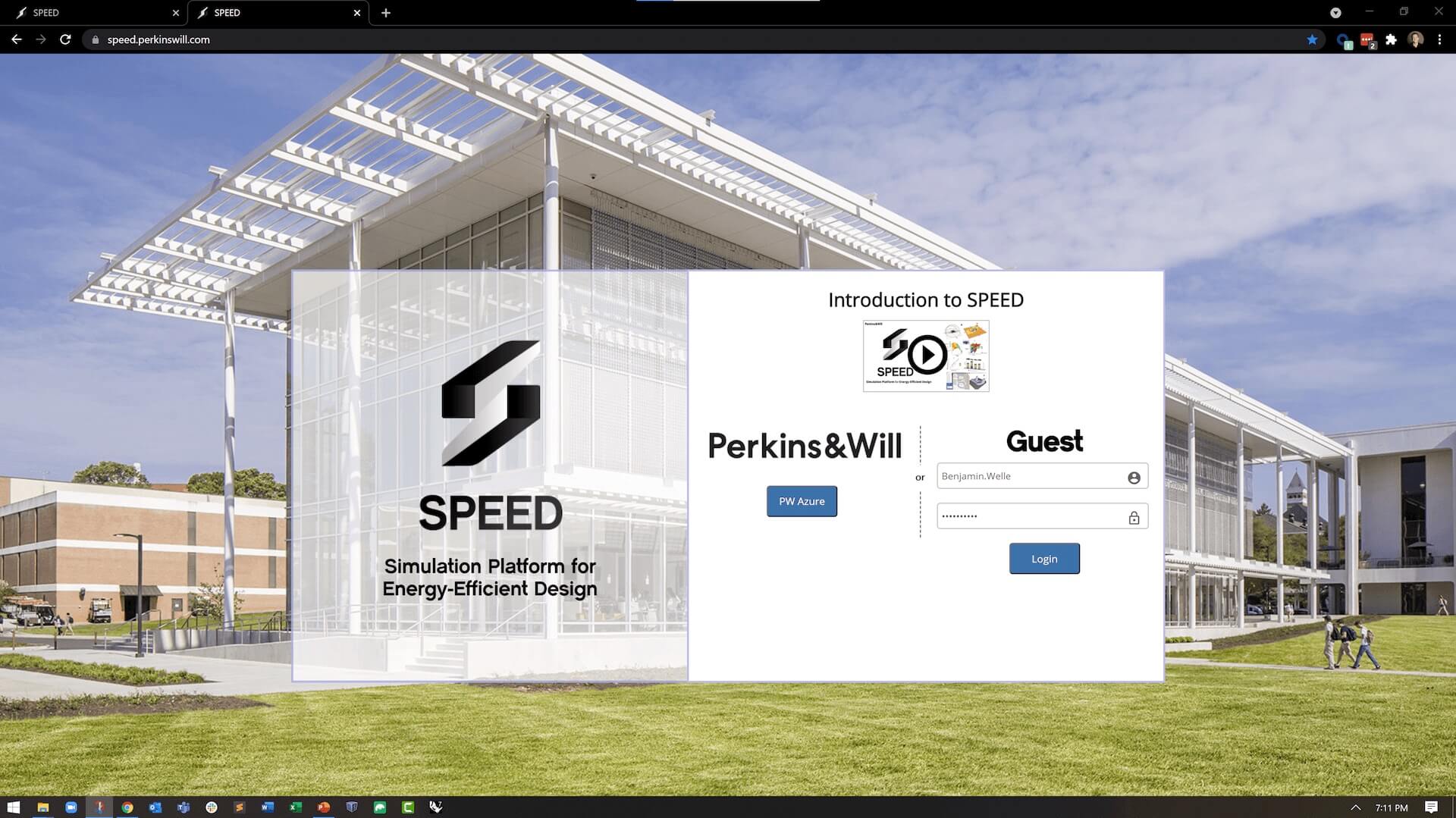Open the Windows Start menu

[13, 807]
